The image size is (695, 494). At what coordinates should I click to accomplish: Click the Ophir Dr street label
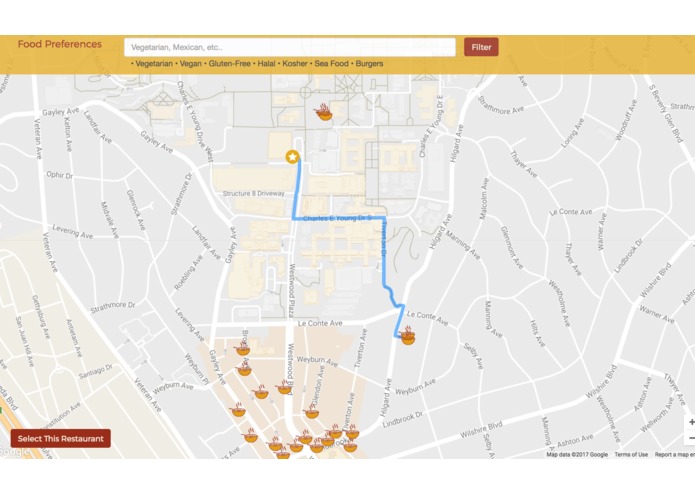(x=60, y=175)
